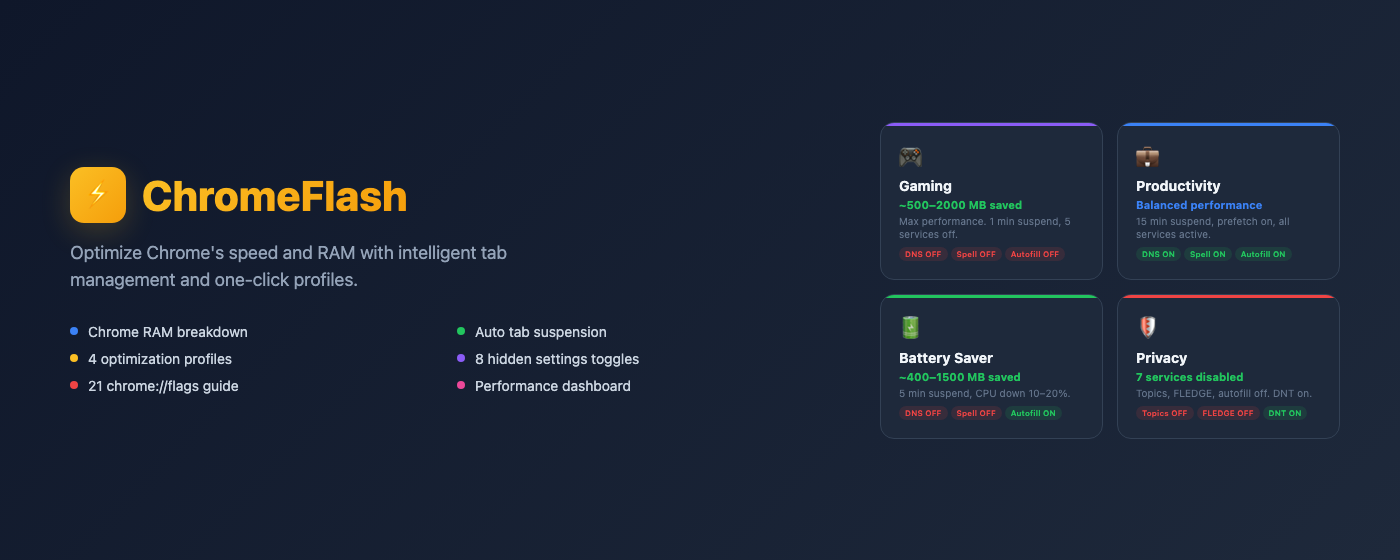Image resolution: width=1400 pixels, height=560 pixels.
Task: Click the ChromeFlash title text
Action: coord(275,196)
